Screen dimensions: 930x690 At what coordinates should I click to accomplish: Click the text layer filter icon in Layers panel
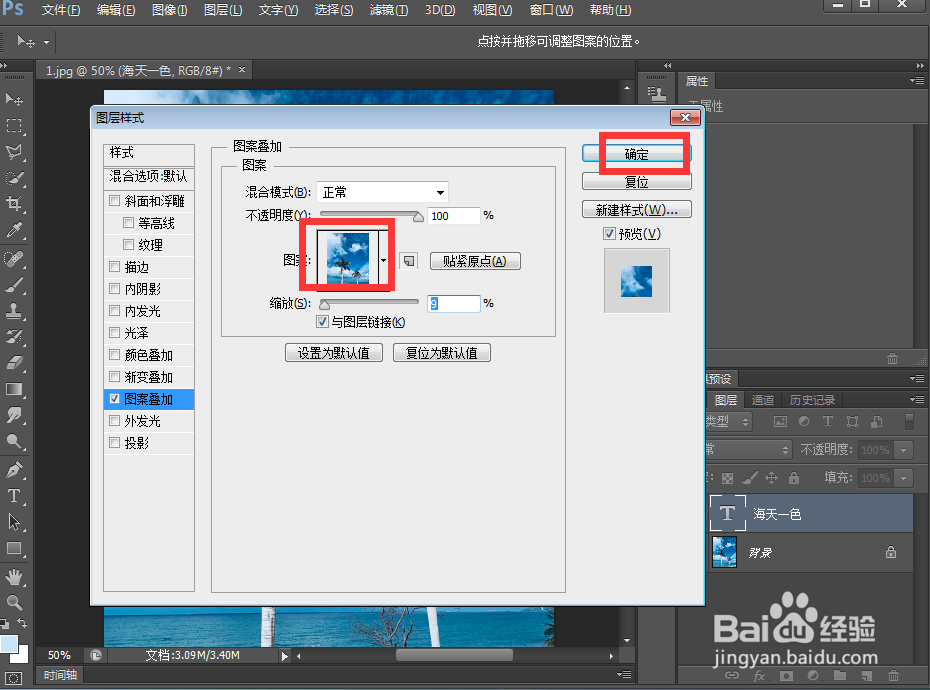coord(828,421)
